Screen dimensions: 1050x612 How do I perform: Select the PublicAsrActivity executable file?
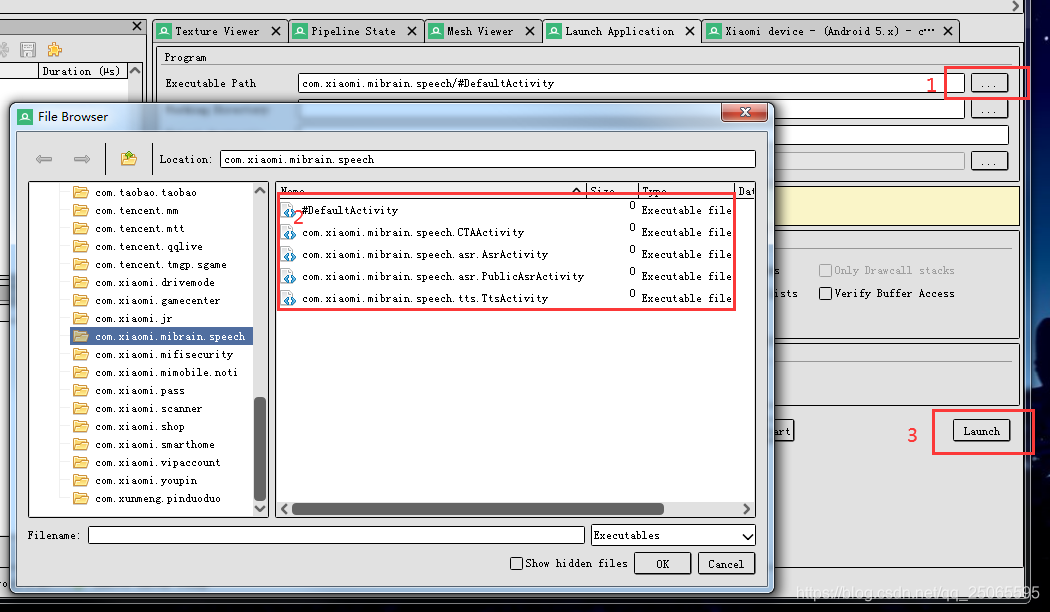pyautogui.click(x=443, y=277)
